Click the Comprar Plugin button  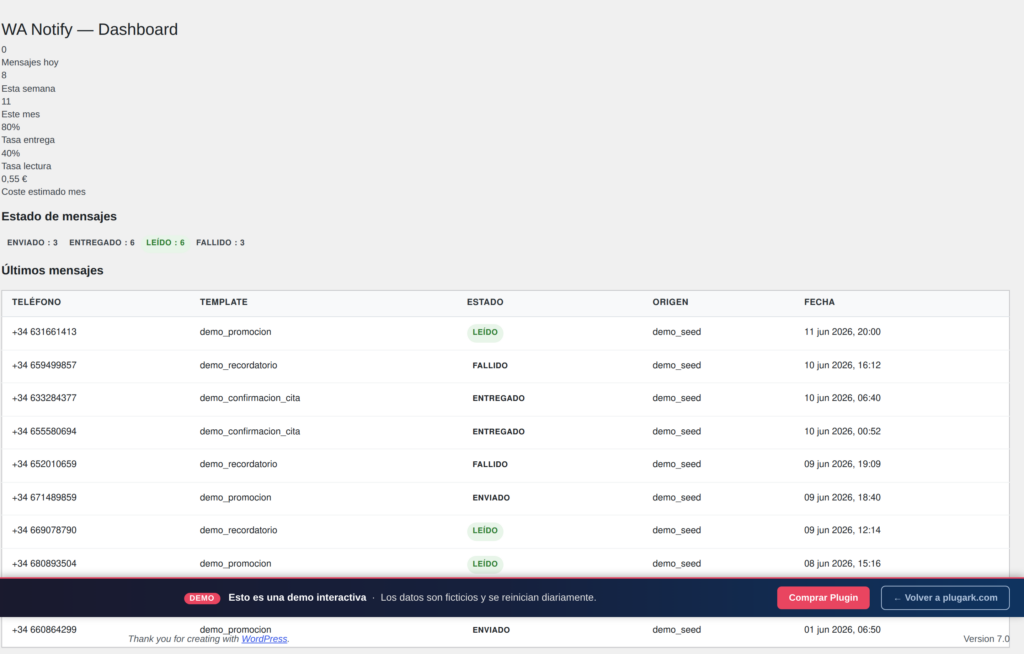pyautogui.click(x=823, y=598)
